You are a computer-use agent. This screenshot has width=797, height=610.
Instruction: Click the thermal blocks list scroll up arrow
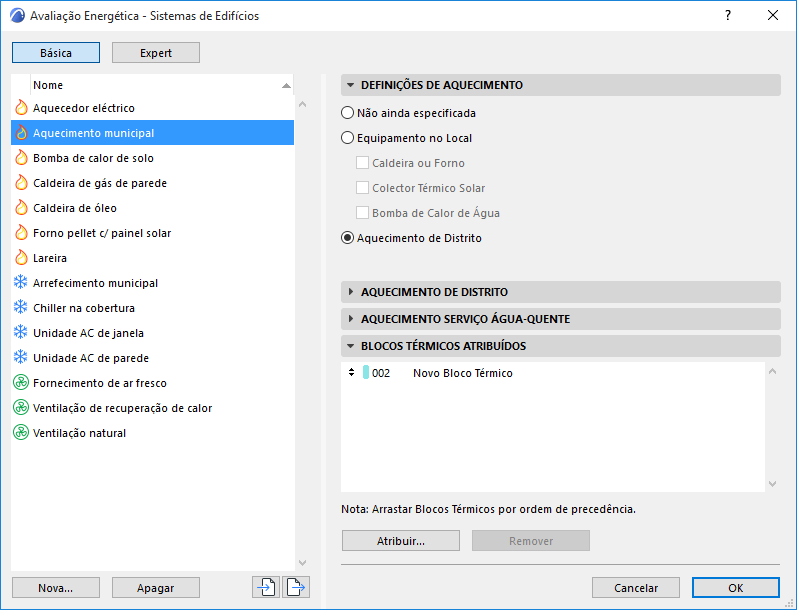click(x=773, y=372)
